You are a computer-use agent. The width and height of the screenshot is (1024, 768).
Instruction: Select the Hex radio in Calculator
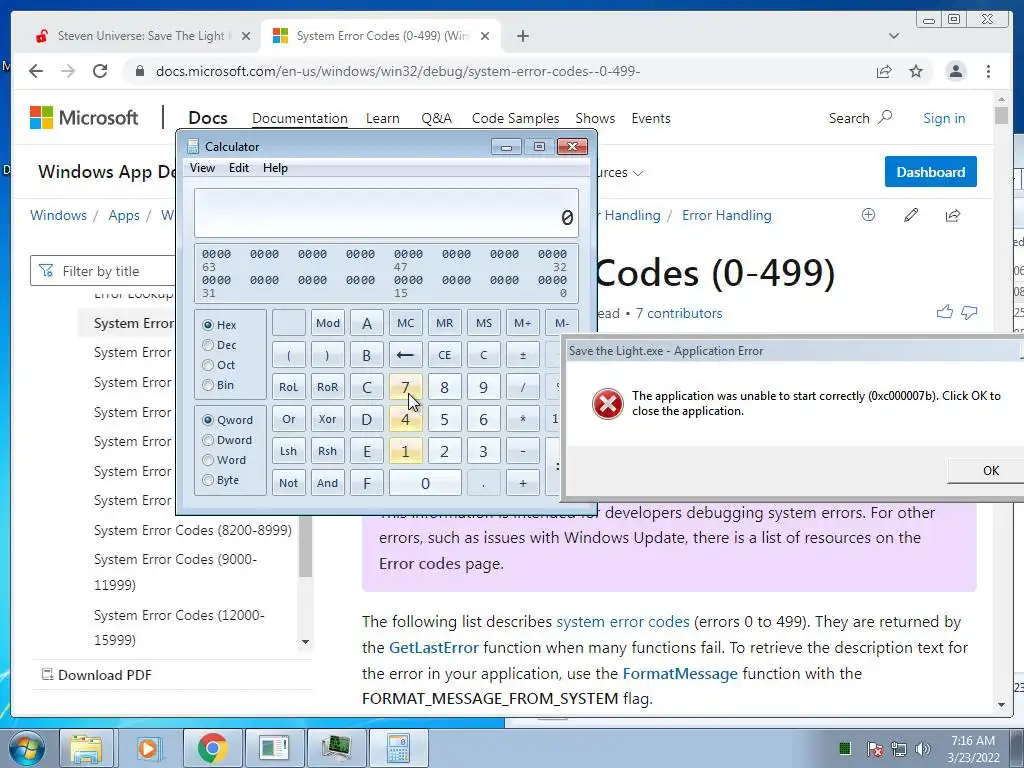pos(208,325)
